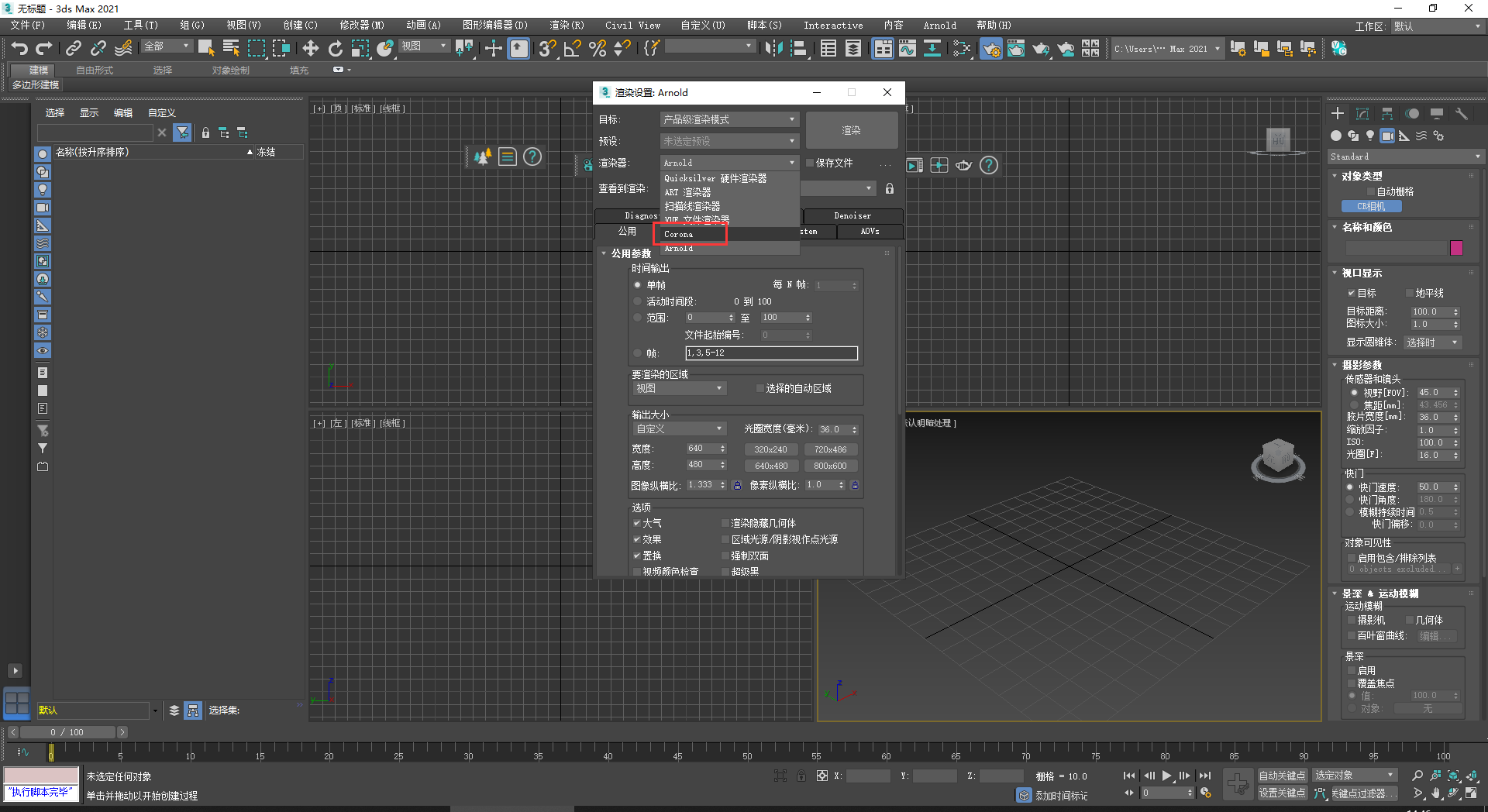Select Corona from the renderer list
The width and height of the screenshot is (1488, 812).
(678, 234)
